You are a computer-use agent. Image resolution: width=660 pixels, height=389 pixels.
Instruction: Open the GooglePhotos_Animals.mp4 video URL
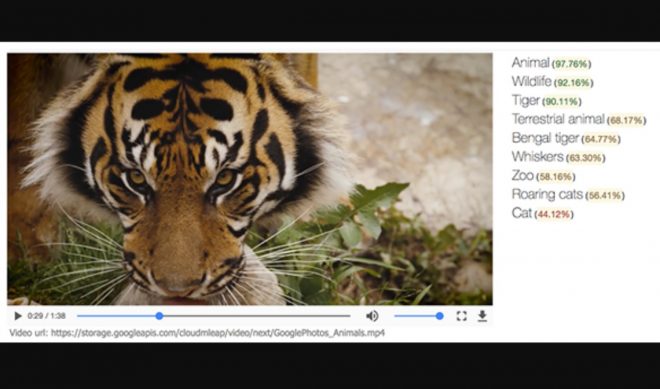point(218,333)
